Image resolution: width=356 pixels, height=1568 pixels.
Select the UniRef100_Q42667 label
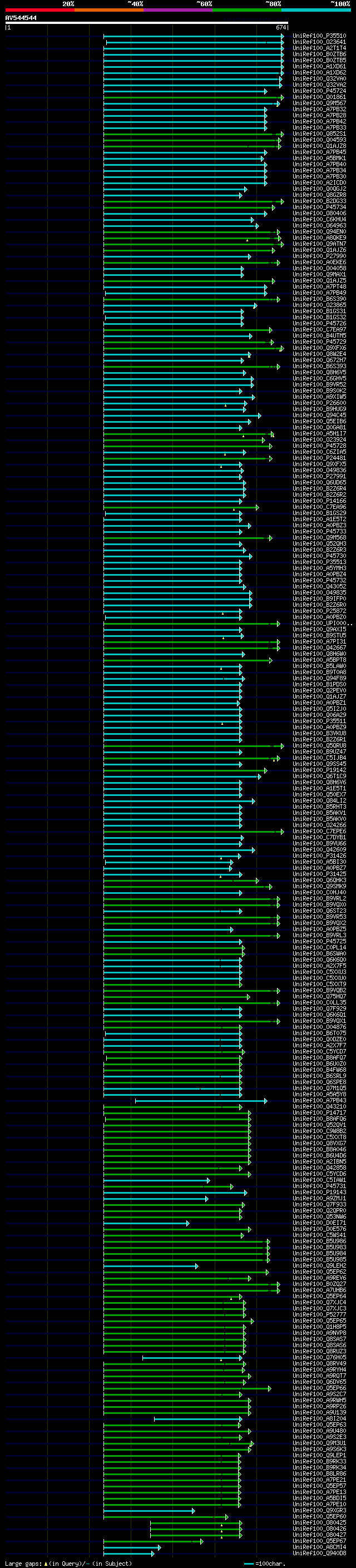(319, 647)
